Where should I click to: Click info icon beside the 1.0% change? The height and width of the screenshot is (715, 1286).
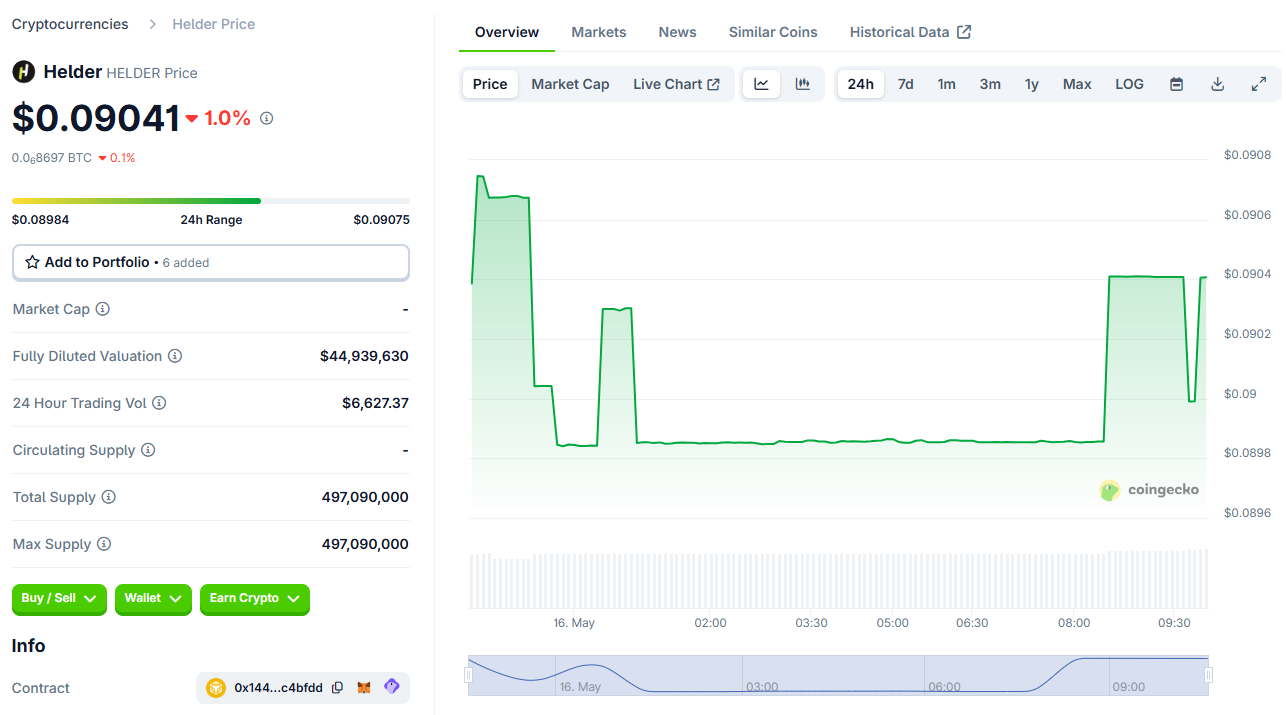click(266, 118)
